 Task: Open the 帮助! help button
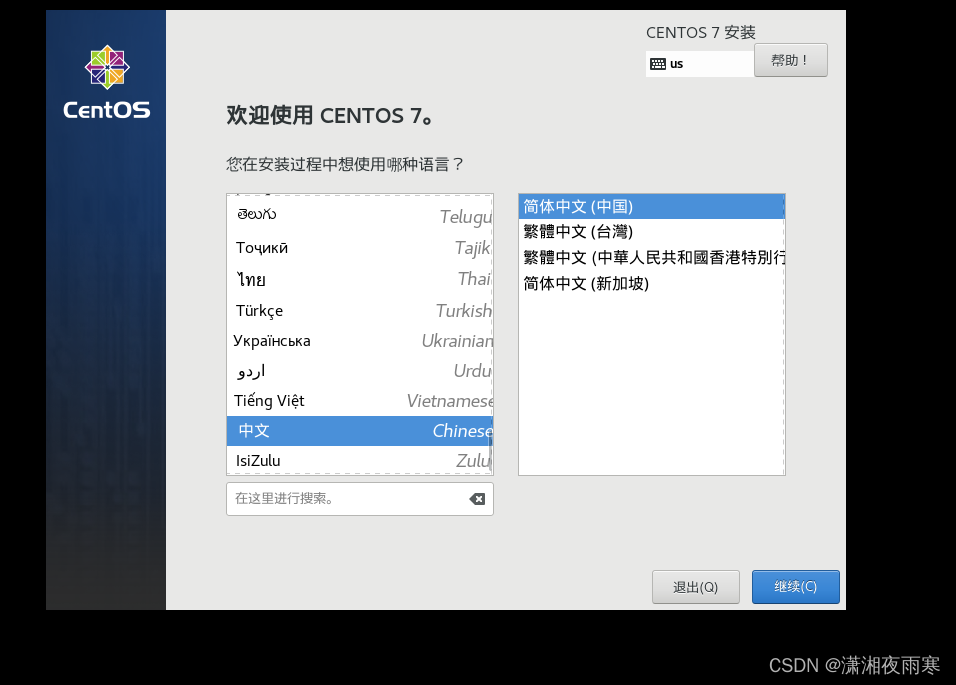click(790, 60)
